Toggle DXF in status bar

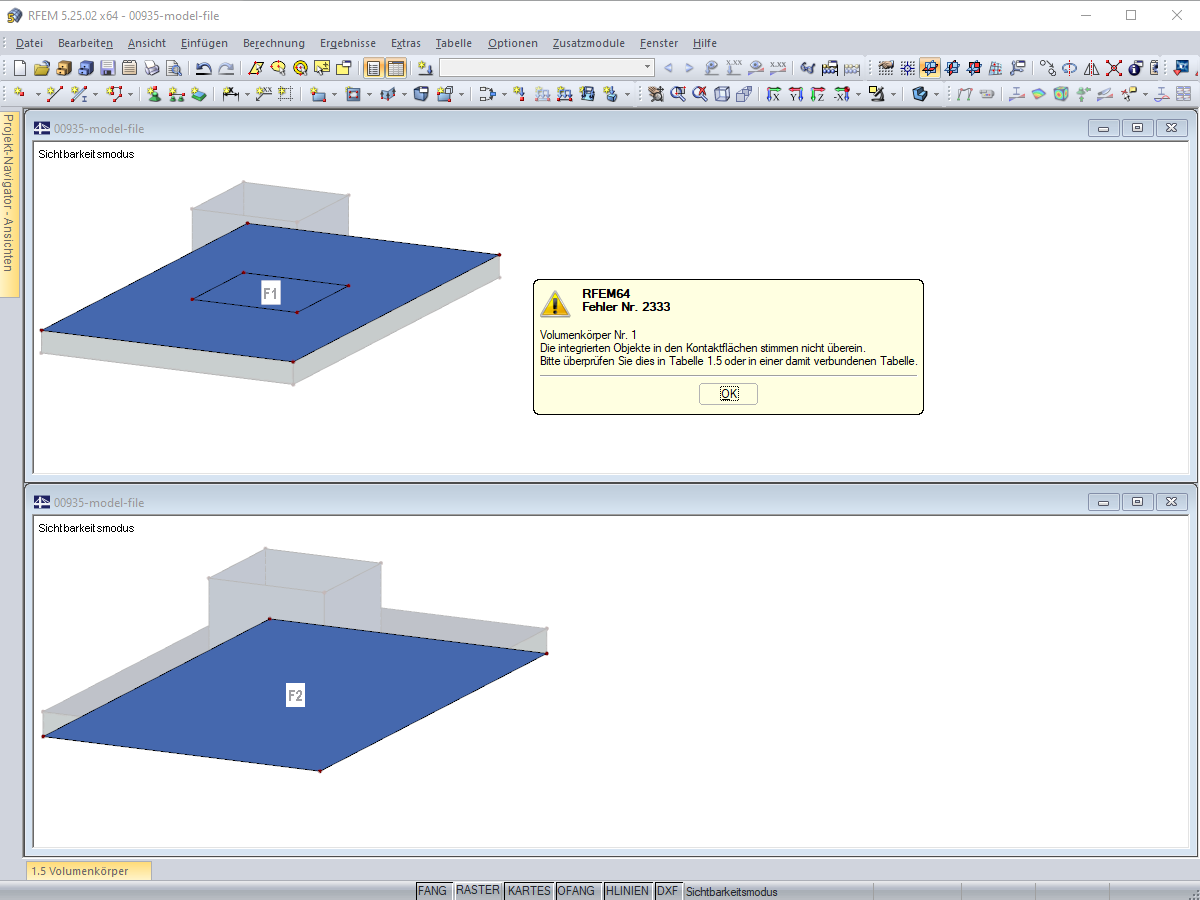(x=667, y=891)
